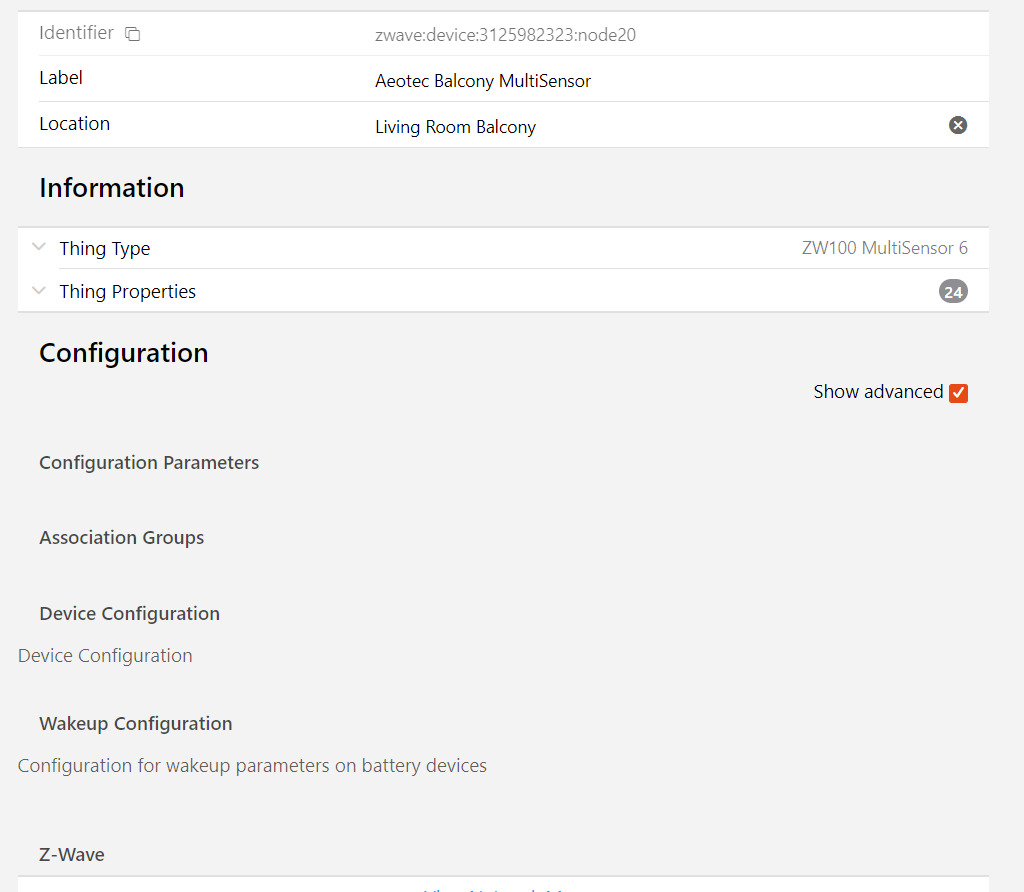This screenshot has width=1024, height=892.
Task: Open the Configuration Parameters section
Action: tap(149, 463)
